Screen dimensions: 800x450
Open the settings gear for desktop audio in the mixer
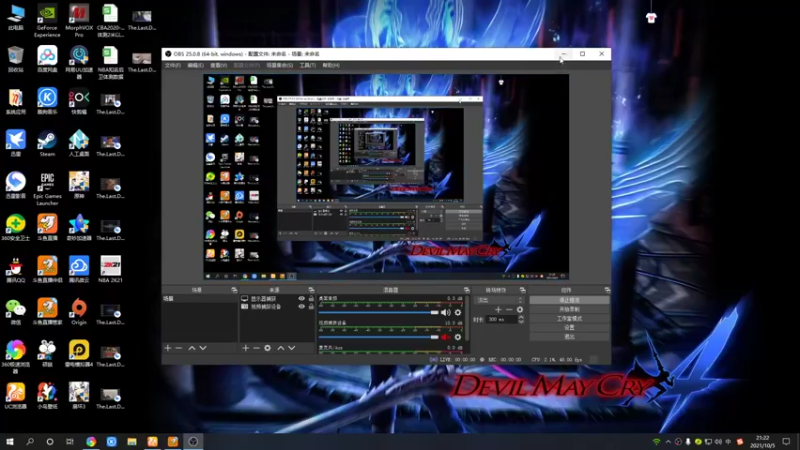458,312
